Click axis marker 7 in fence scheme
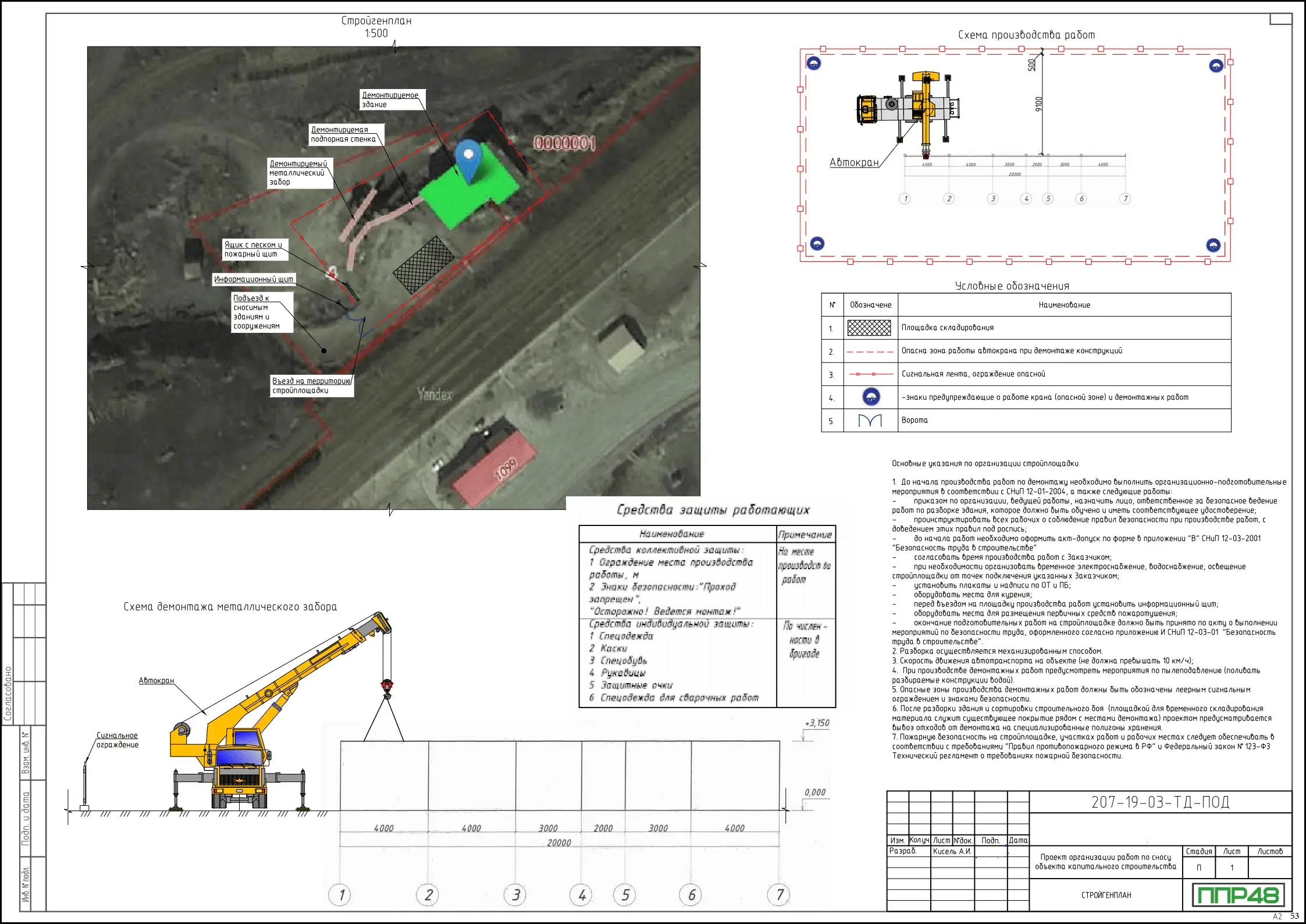 click(780, 894)
